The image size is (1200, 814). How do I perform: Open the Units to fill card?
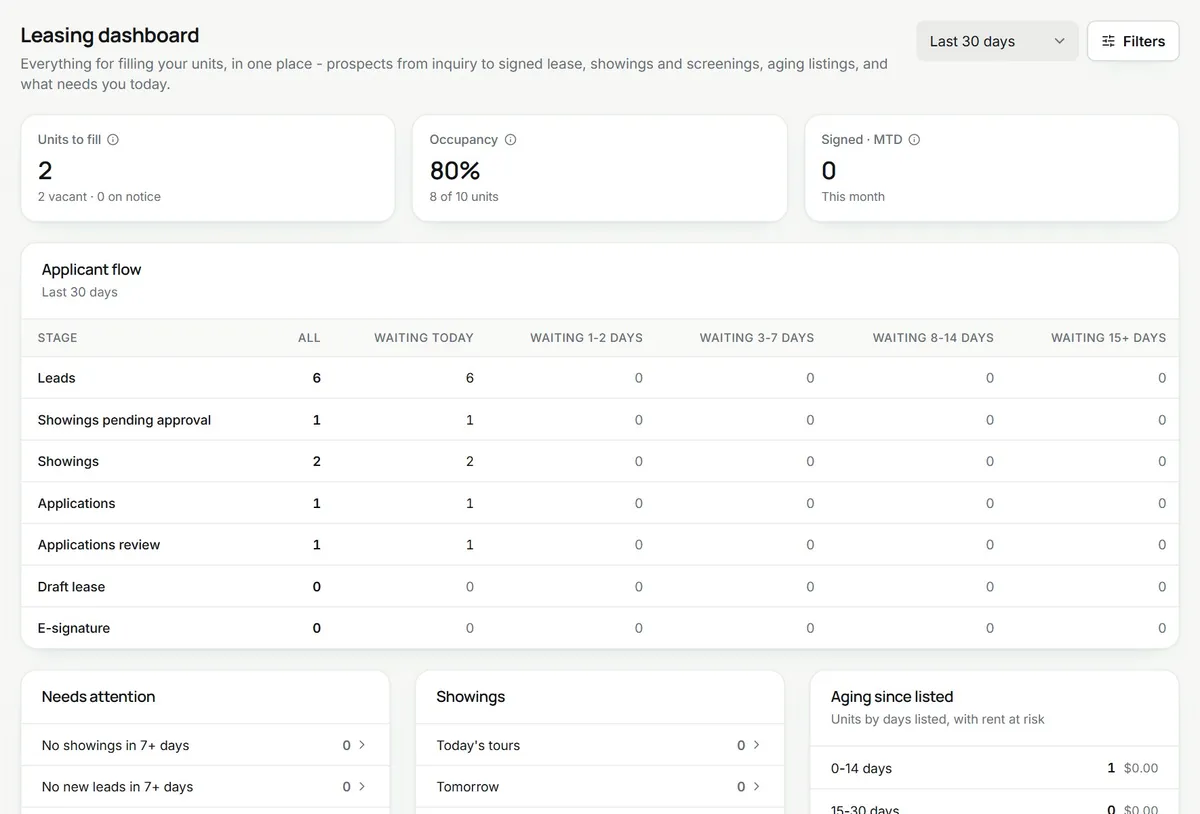[208, 168]
